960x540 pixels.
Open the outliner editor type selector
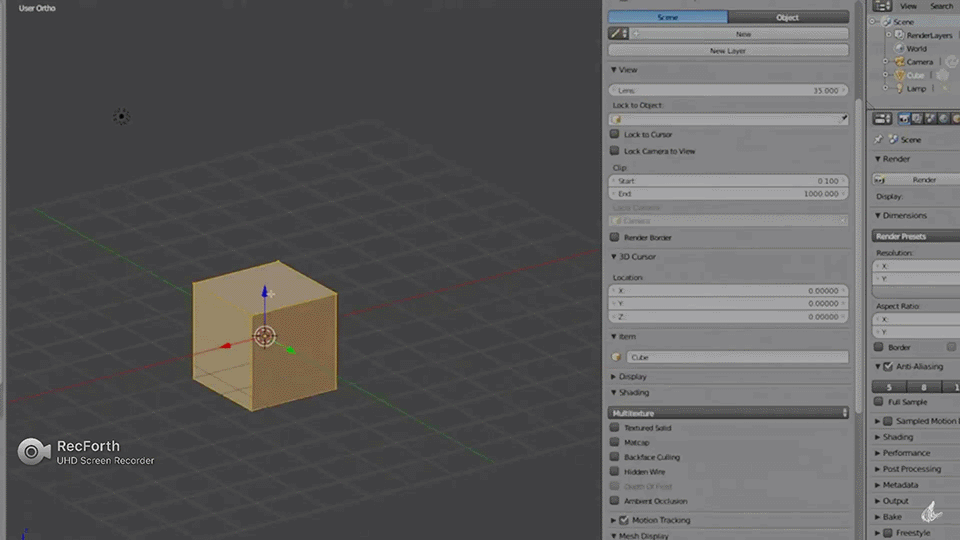pyautogui.click(x=882, y=6)
